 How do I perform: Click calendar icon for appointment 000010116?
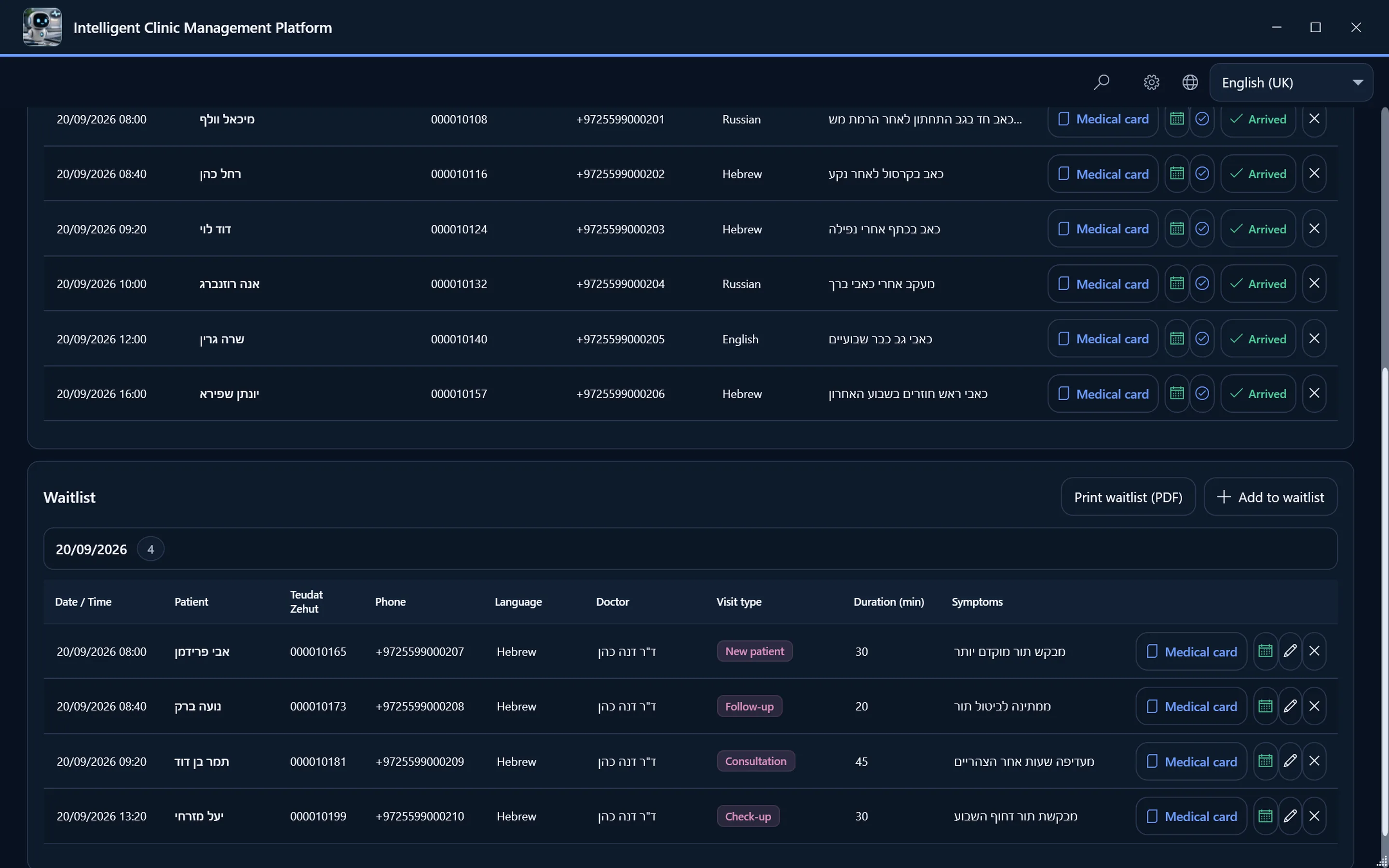point(1177,174)
